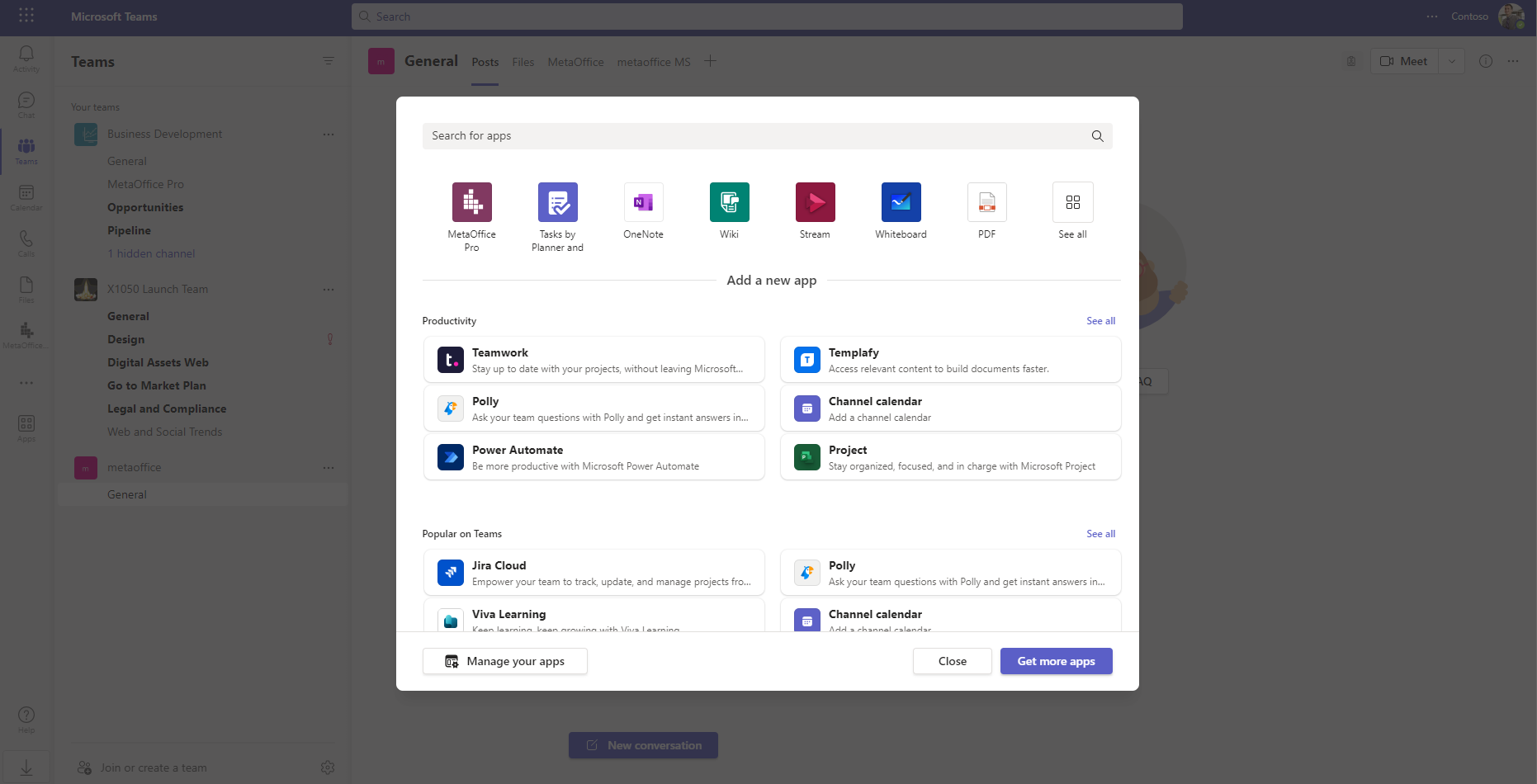Click the magnifier icon in app search

1097,136
